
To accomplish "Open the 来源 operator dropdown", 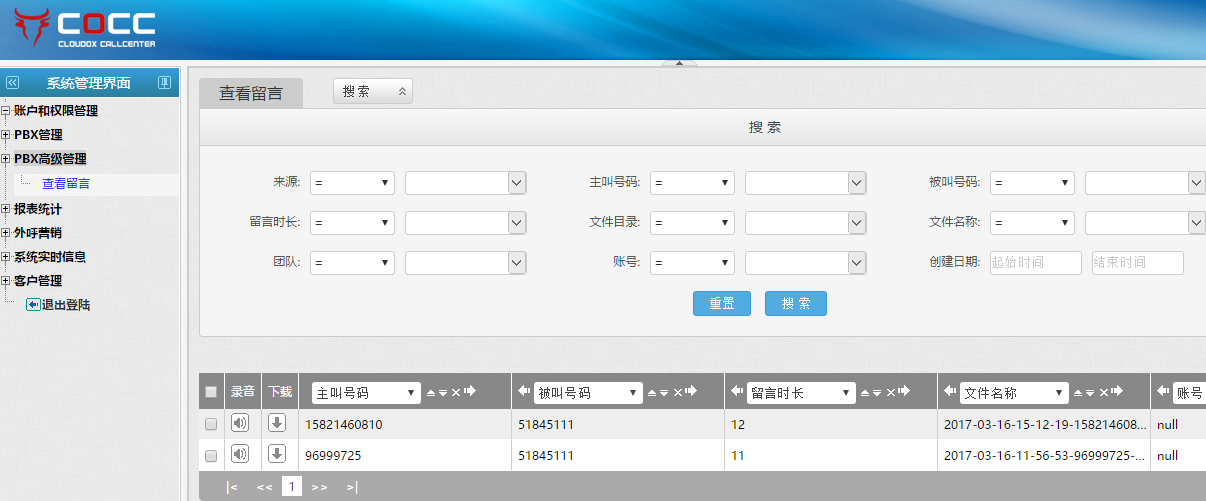I will (352, 183).
